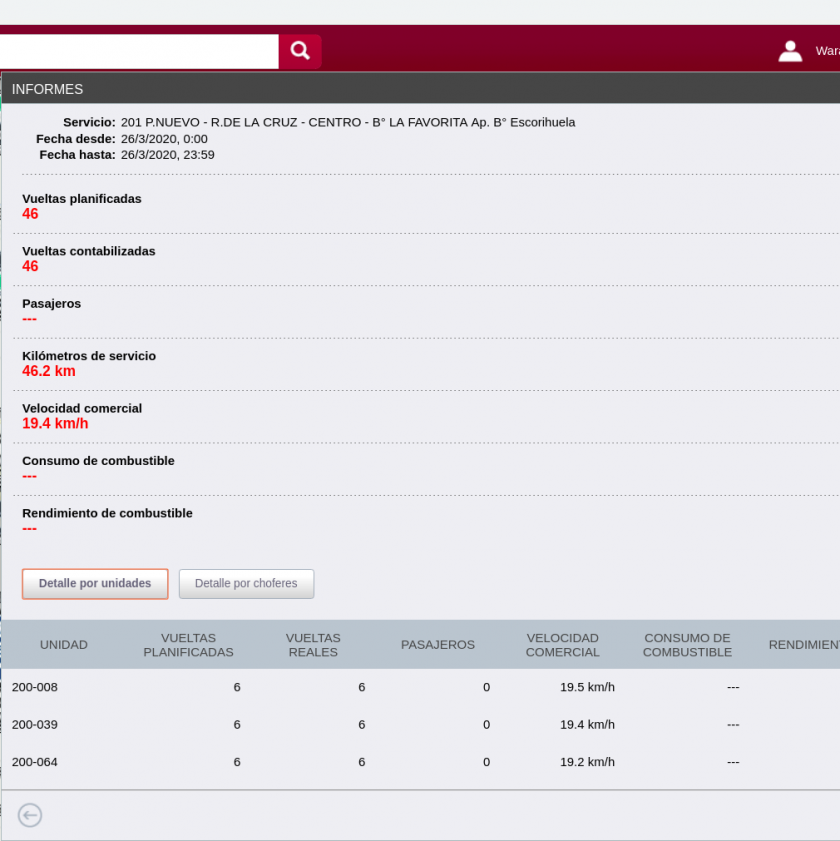Click the VUELTAS PLANIFICADAS column header
This screenshot has width=840, height=841.
pyautogui.click(x=188, y=645)
